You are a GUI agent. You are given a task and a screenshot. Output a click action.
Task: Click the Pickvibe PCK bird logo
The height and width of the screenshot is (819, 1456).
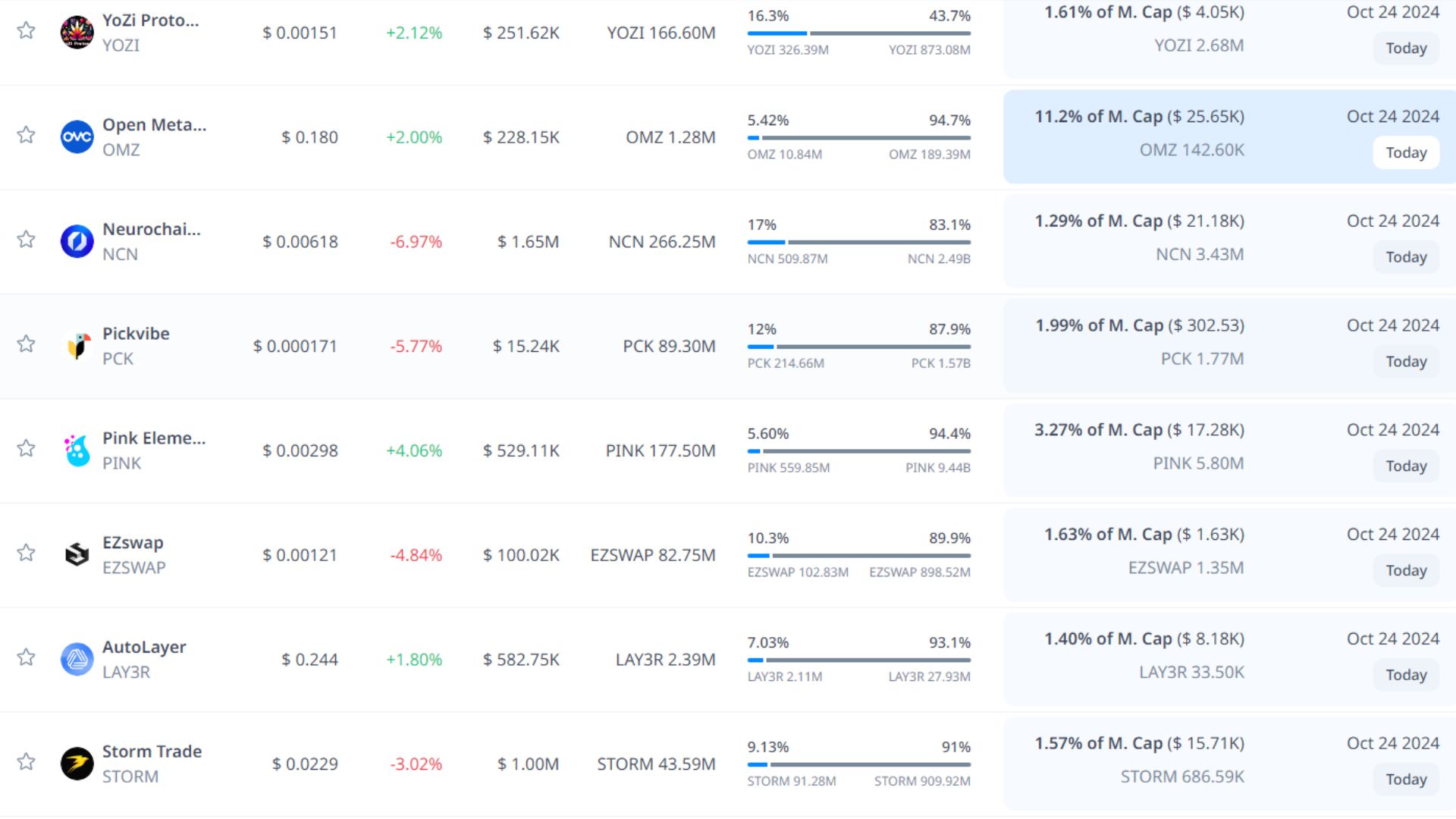click(77, 346)
